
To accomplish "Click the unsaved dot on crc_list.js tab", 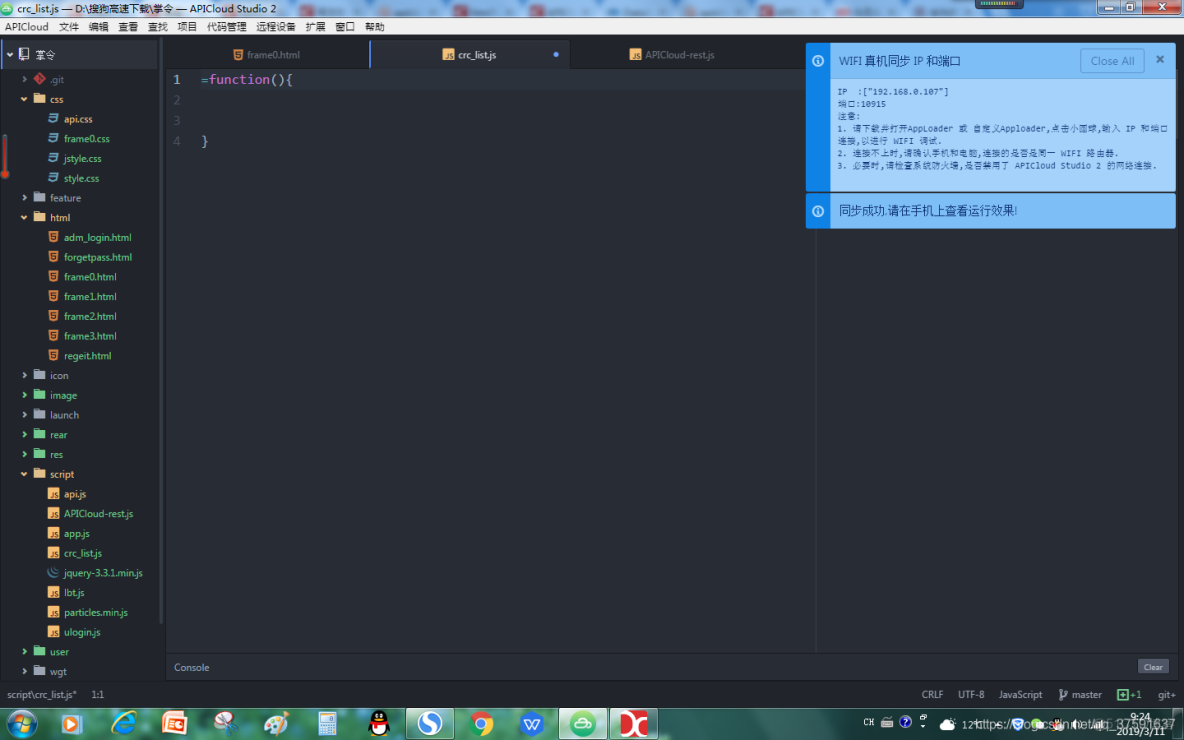I will pos(556,54).
